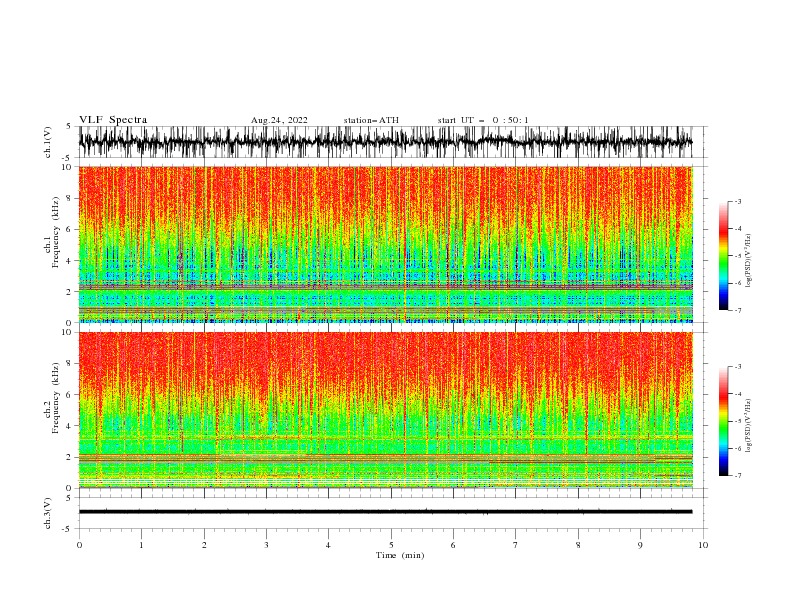Click tick "6" on the Time axis
This screenshot has height=612, width=792.
click(453, 545)
